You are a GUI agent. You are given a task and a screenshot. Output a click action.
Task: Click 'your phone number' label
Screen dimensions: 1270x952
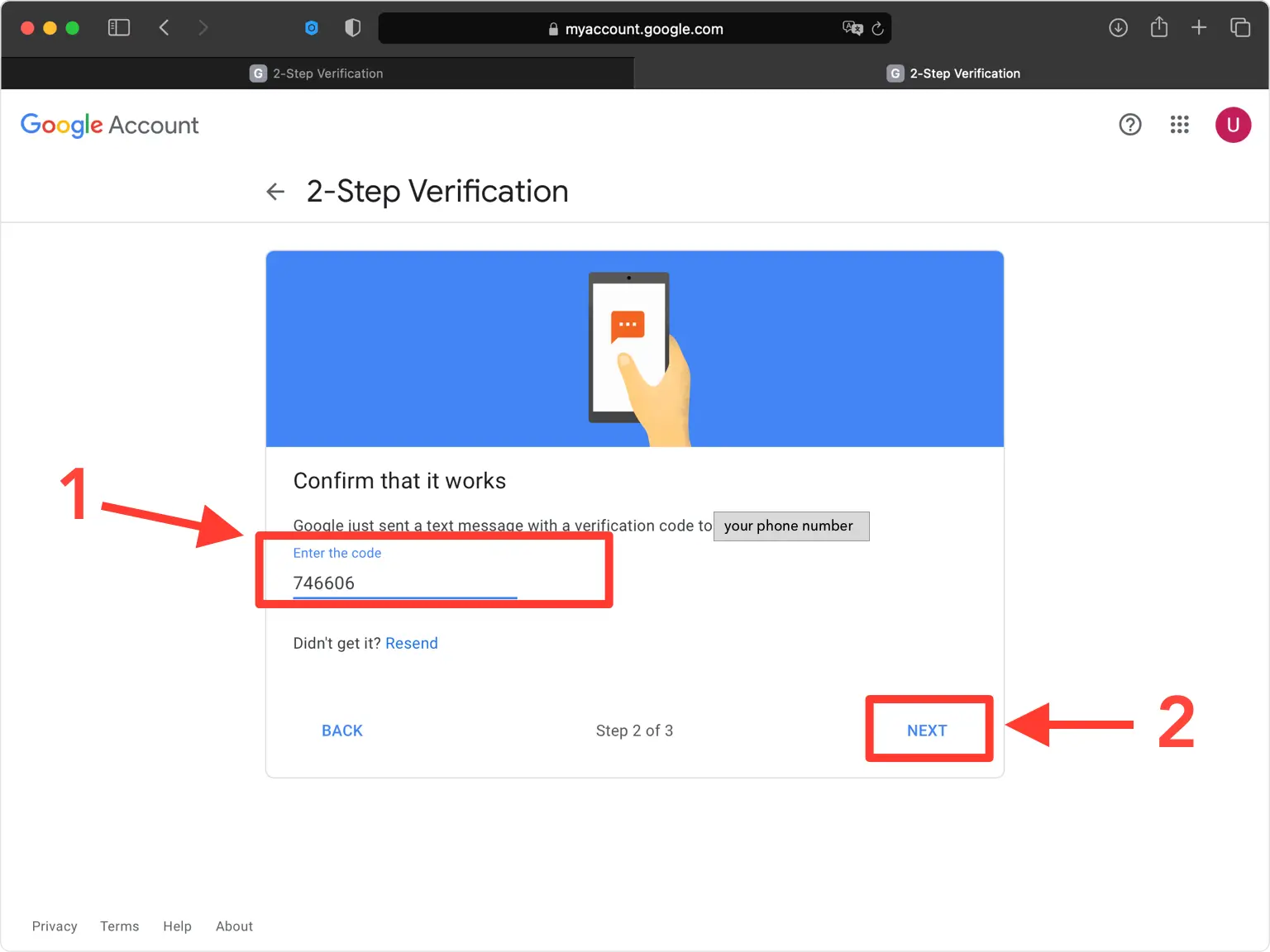(791, 526)
